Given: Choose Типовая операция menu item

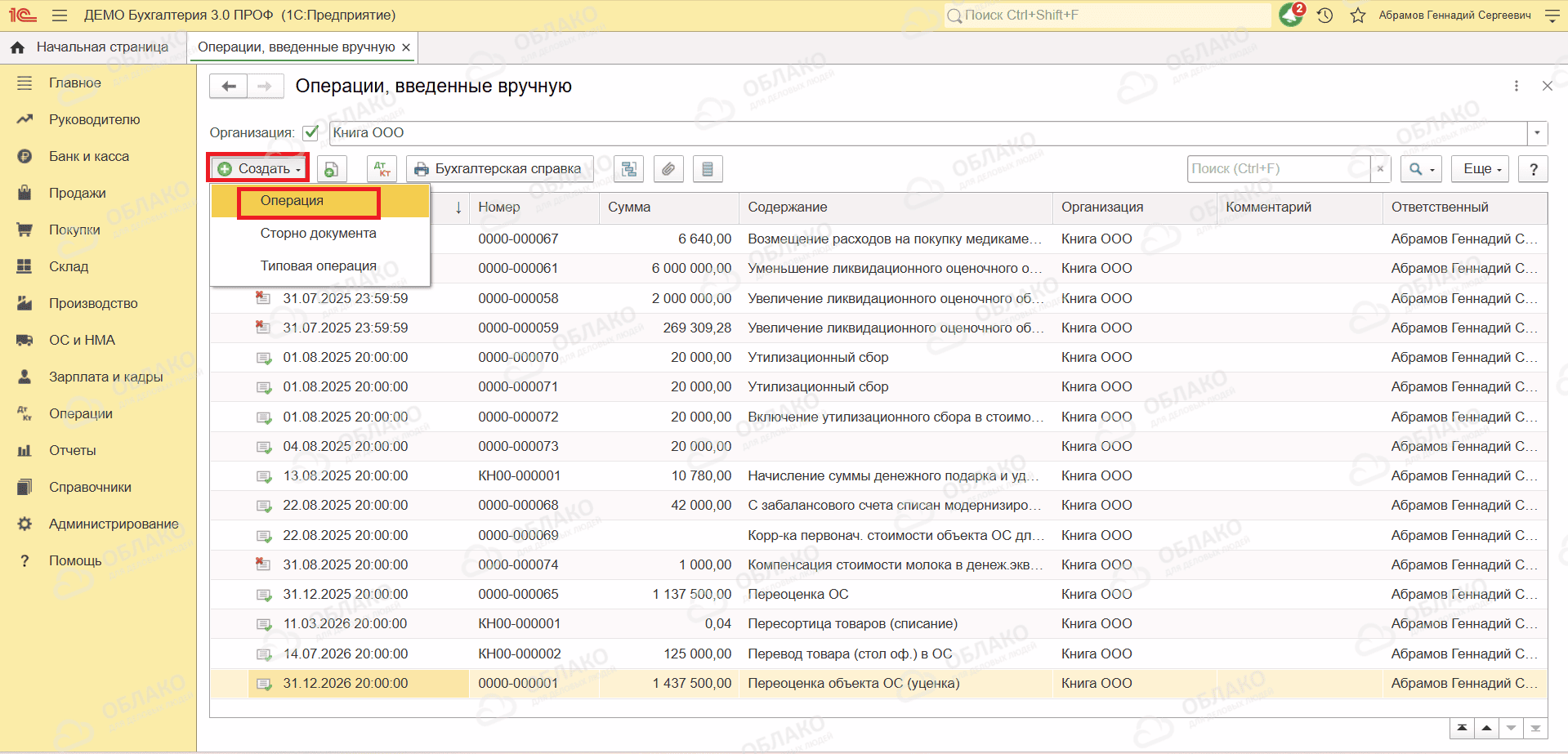Looking at the screenshot, I should click(x=319, y=266).
